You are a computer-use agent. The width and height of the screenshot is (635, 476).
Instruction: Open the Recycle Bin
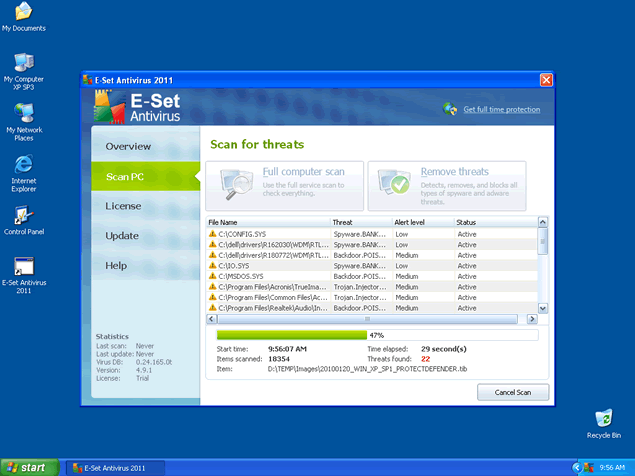(603, 419)
